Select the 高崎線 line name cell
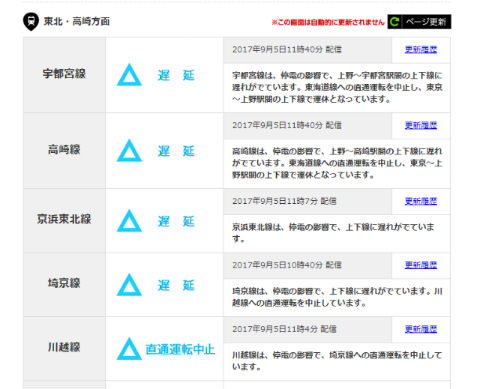 click(64, 151)
